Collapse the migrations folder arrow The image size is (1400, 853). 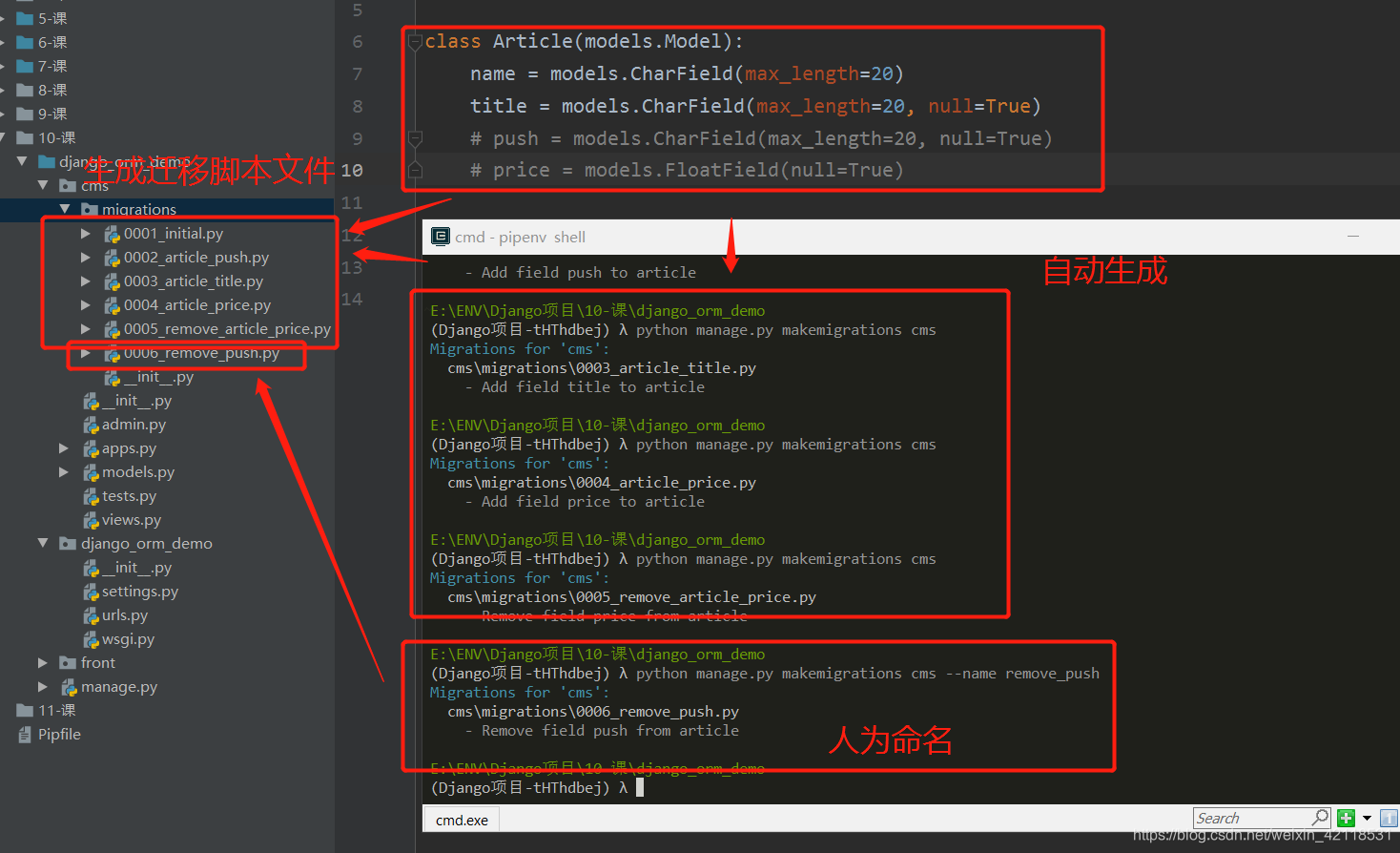[x=65, y=209]
